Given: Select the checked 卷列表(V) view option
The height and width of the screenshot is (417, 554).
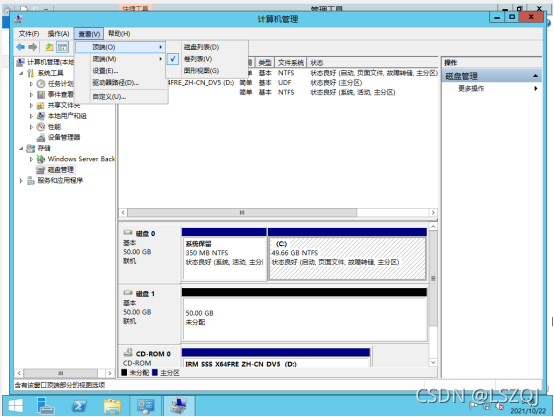Looking at the screenshot, I should coord(207,59).
